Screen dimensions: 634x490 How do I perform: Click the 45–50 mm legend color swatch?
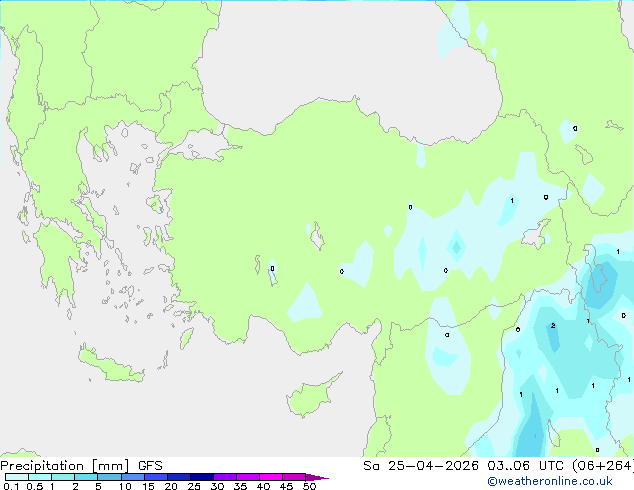pyautogui.click(x=294, y=477)
